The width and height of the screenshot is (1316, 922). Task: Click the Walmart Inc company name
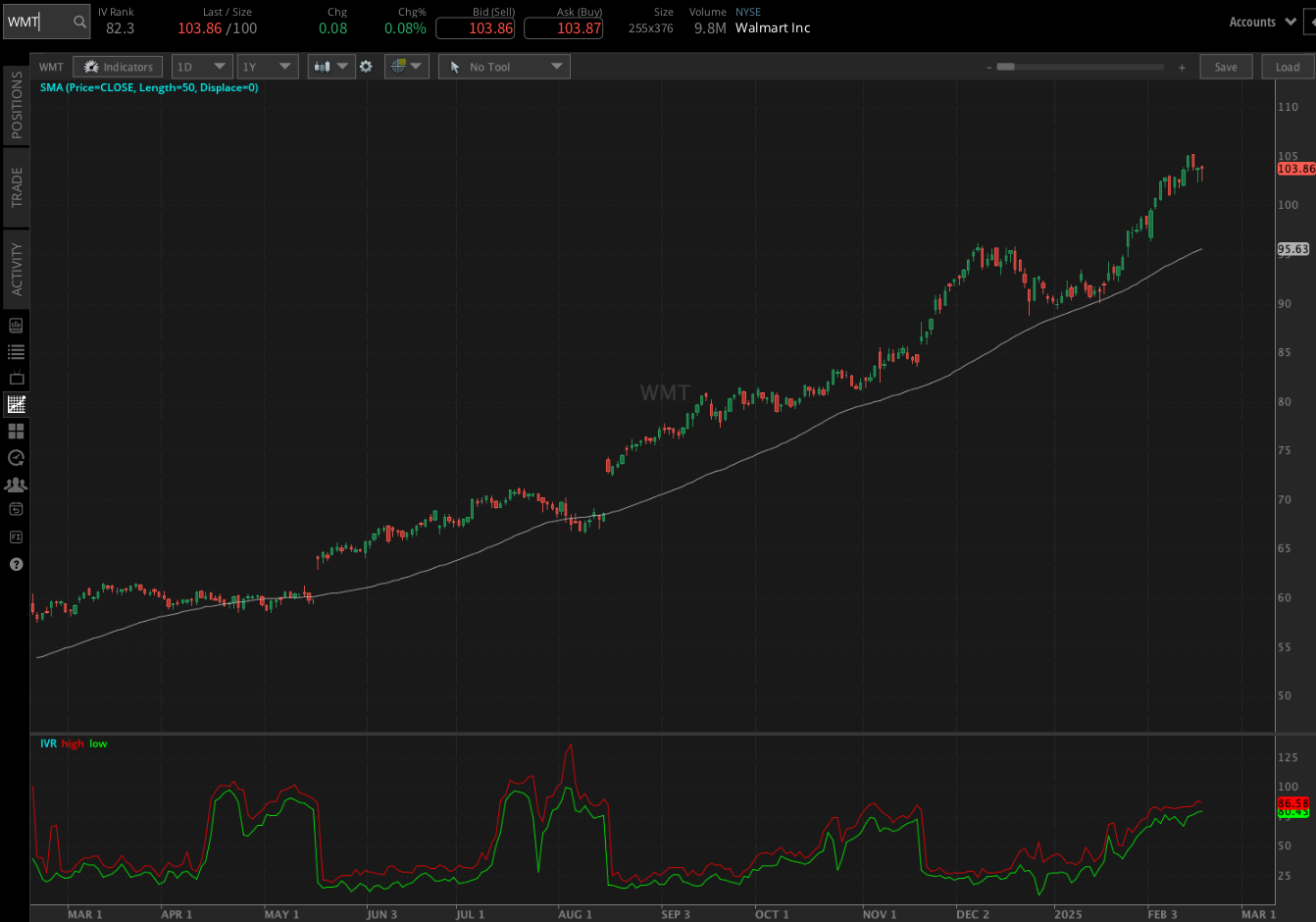[x=773, y=28]
